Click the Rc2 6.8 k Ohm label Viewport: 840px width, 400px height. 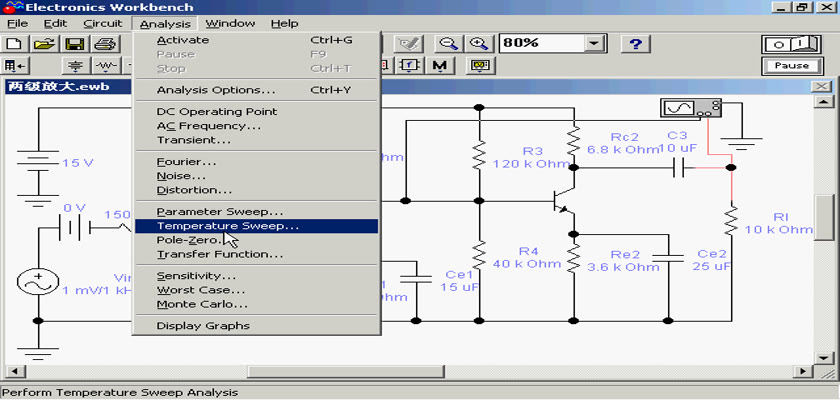click(x=624, y=144)
